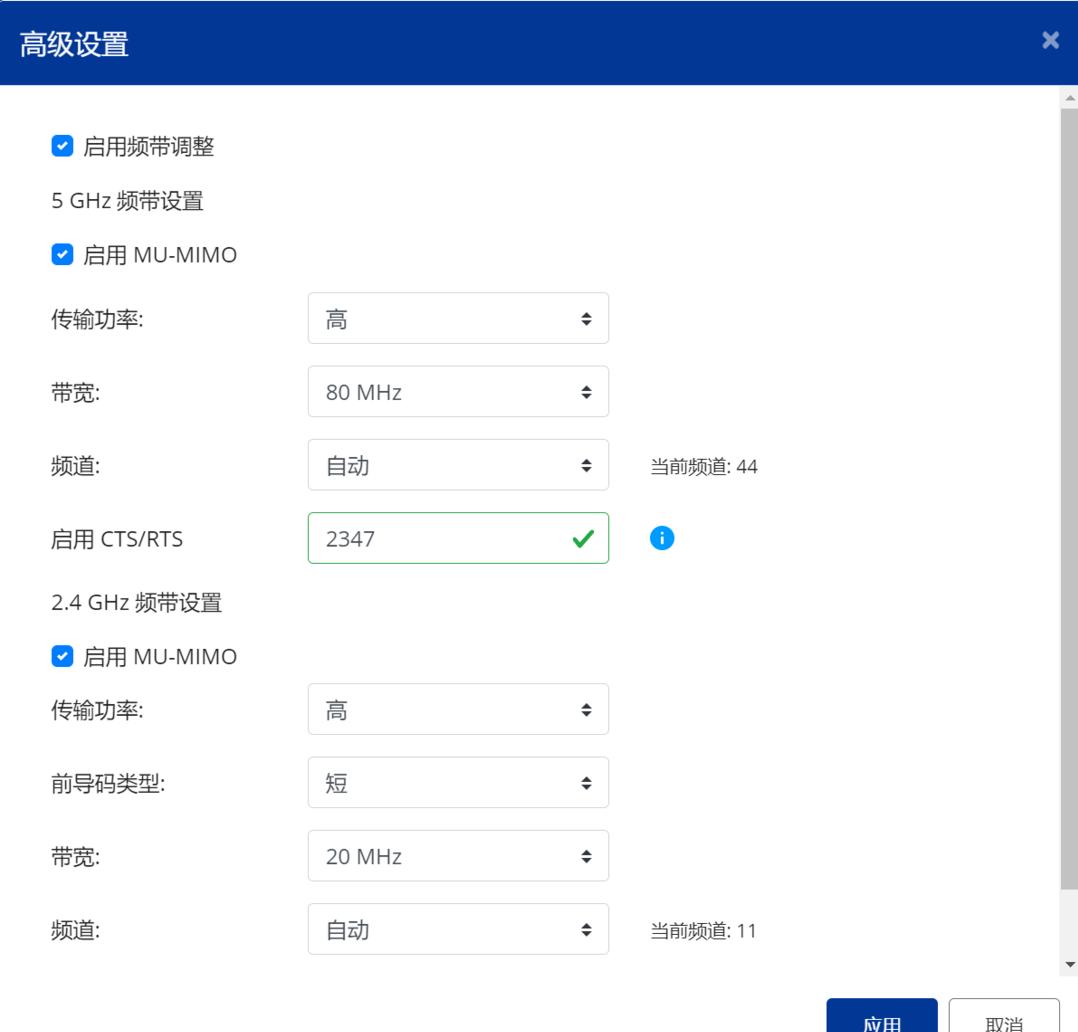Open the 带宽 dropdown showing 80 MHz
The image size is (1078, 1032).
click(458, 391)
